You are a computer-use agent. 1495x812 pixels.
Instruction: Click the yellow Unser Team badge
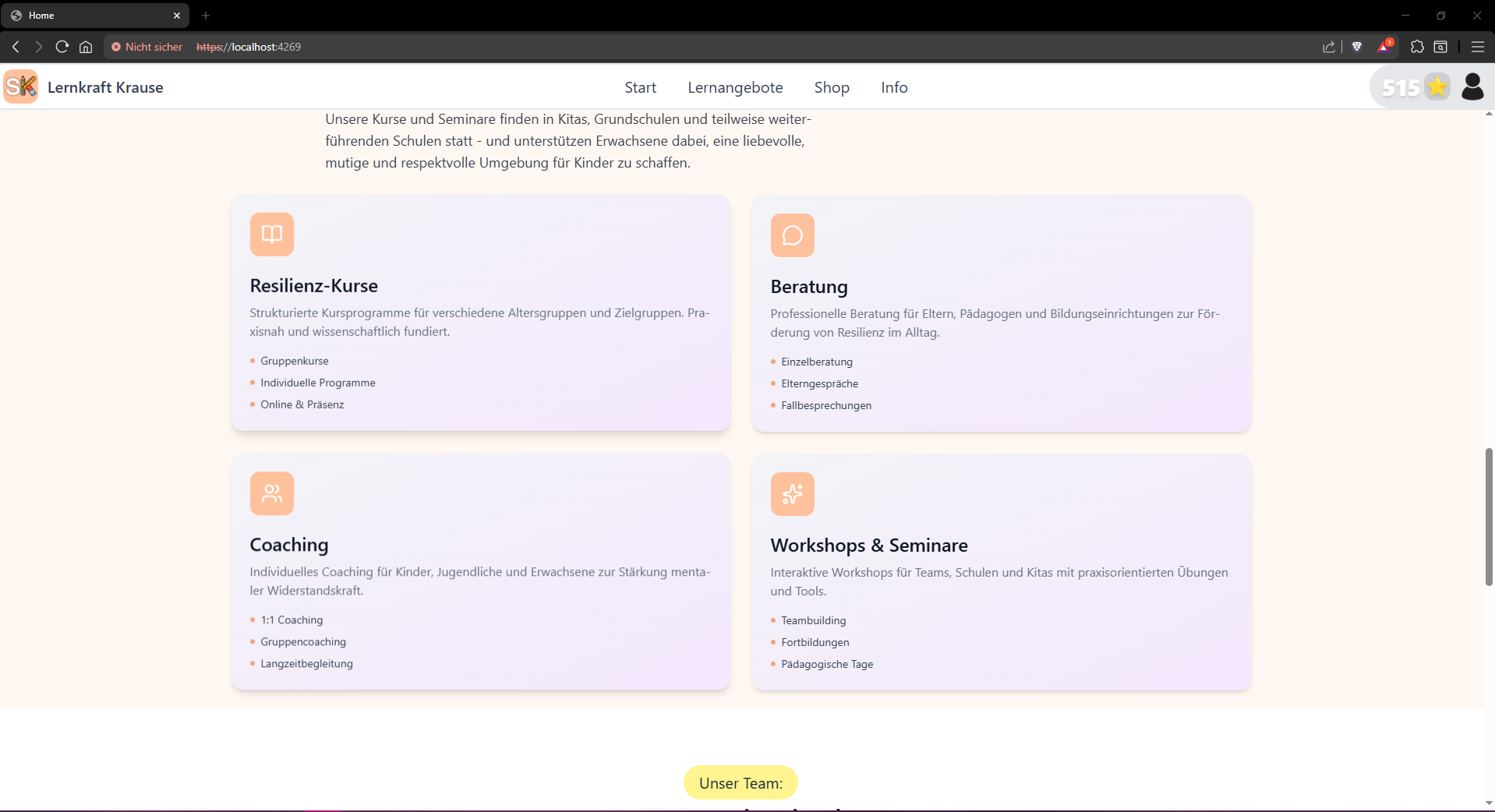point(740,782)
